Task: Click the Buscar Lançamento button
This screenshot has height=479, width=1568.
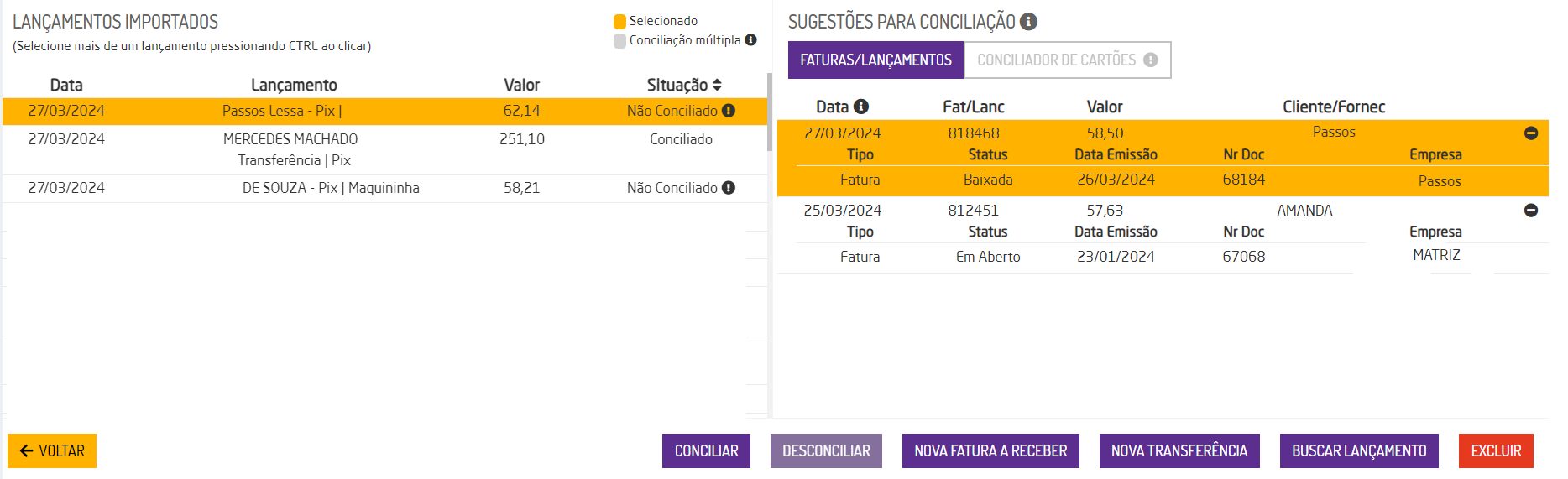Action: click(1358, 450)
